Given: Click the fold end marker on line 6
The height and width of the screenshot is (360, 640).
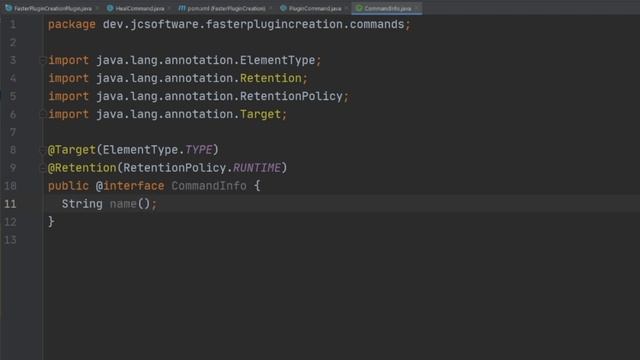Looking at the screenshot, I should [x=42, y=114].
